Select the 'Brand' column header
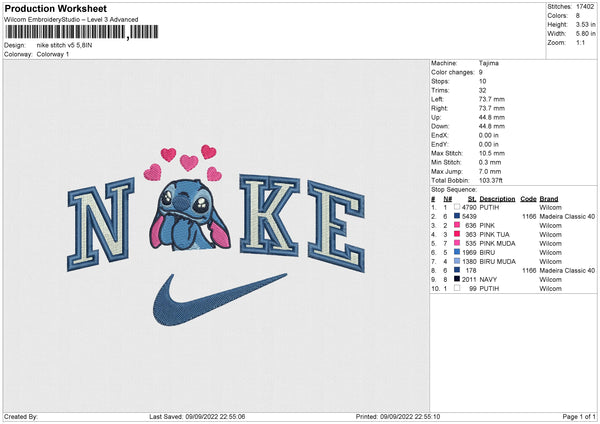This screenshot has width=600, height=424. pos(549,199)
